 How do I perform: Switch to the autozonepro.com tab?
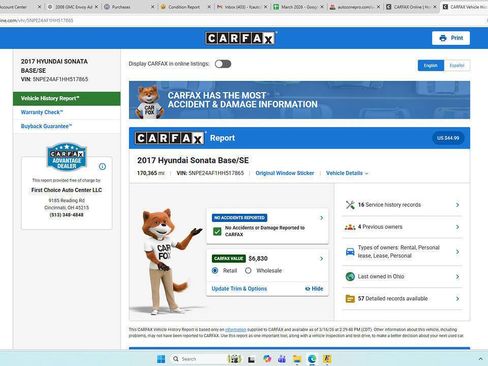pyautogui.click(x=355, y=7)
